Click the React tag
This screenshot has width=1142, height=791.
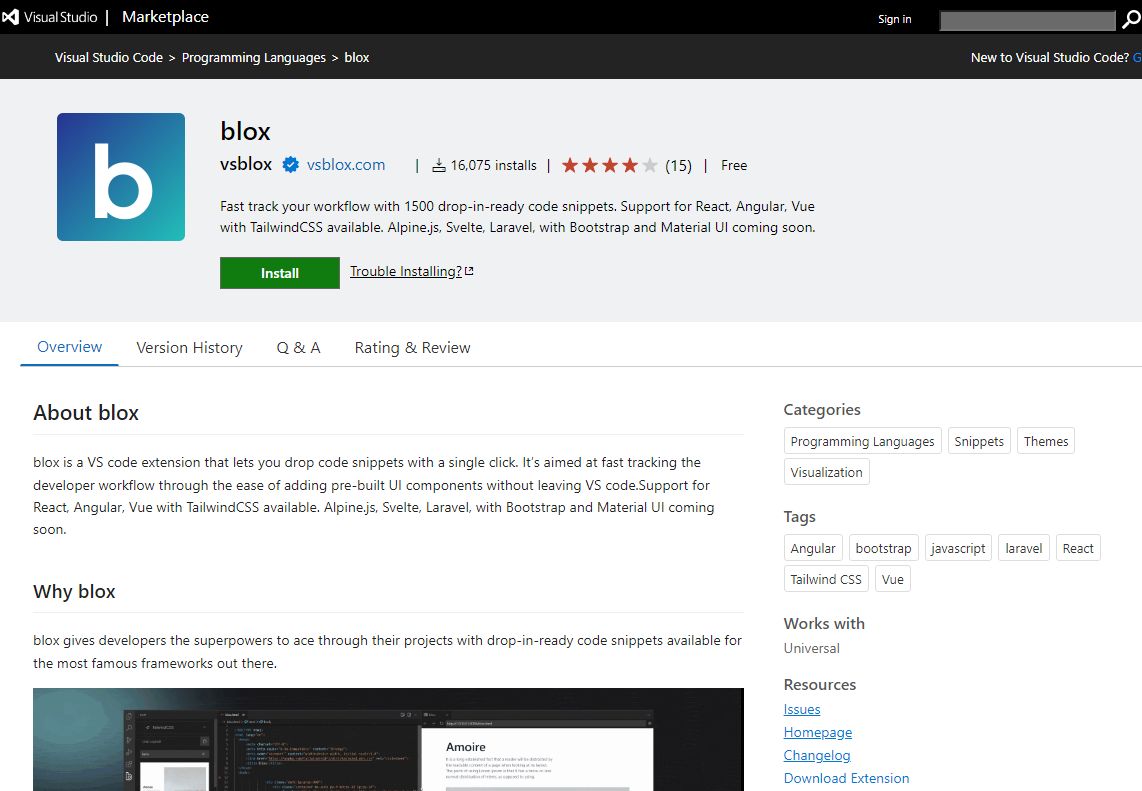point(1078,548)
